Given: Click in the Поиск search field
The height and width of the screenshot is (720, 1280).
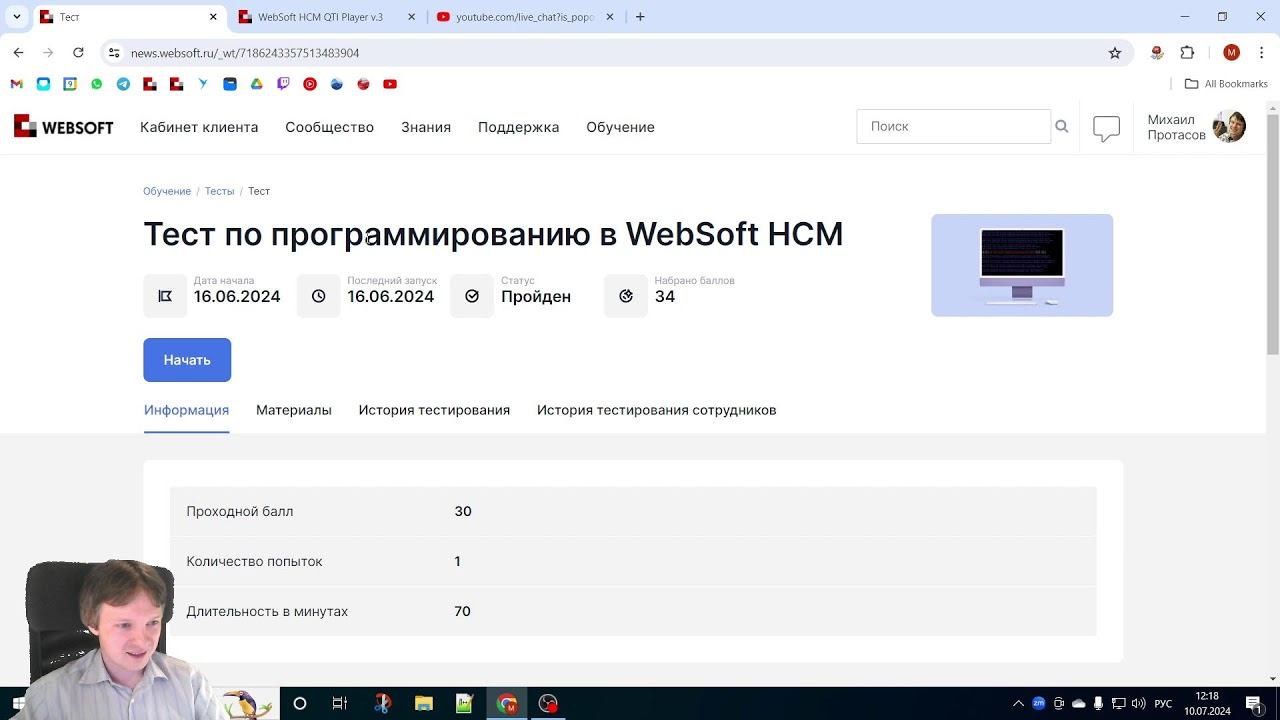Looking at the screenshot, I should [954, 126].
